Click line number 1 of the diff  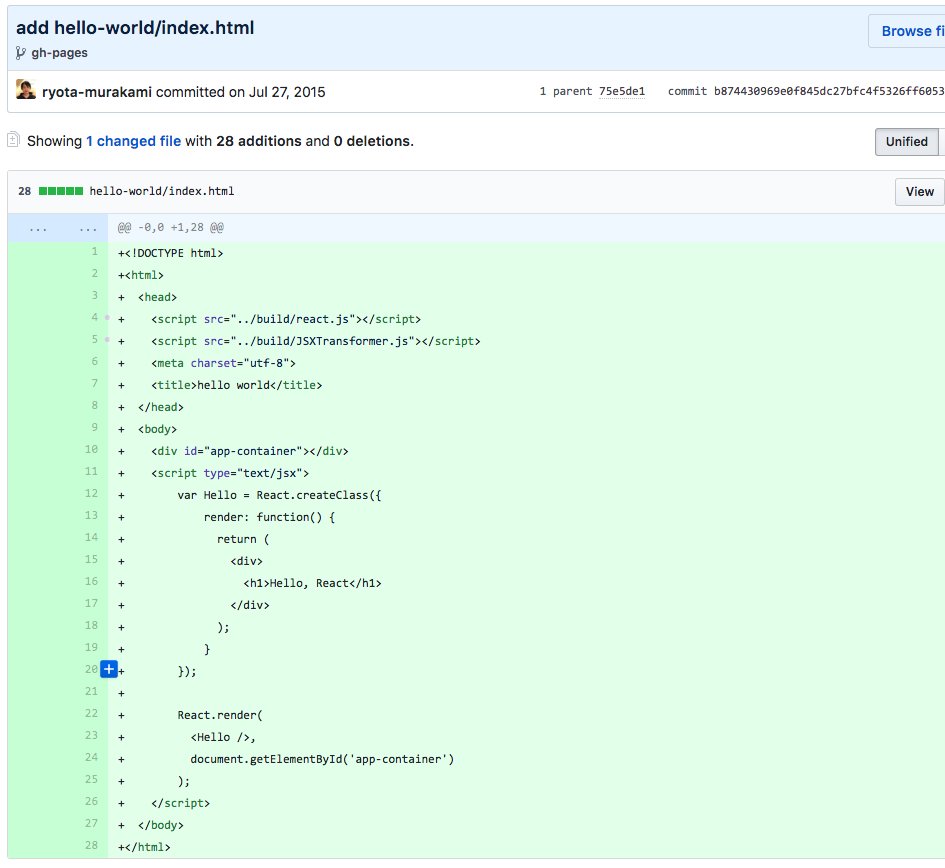click(x=95, y=251)
